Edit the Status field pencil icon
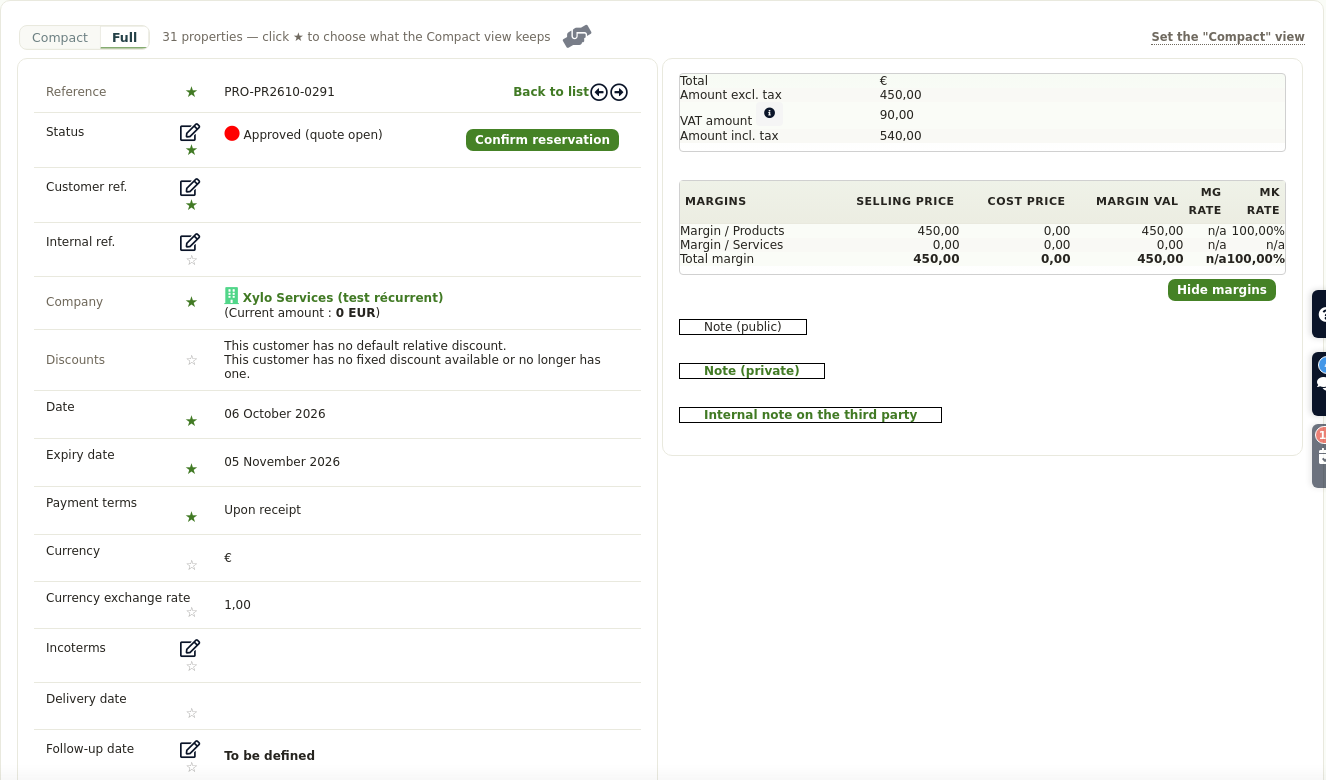1326x780 pixels. (x=190, y=132)
